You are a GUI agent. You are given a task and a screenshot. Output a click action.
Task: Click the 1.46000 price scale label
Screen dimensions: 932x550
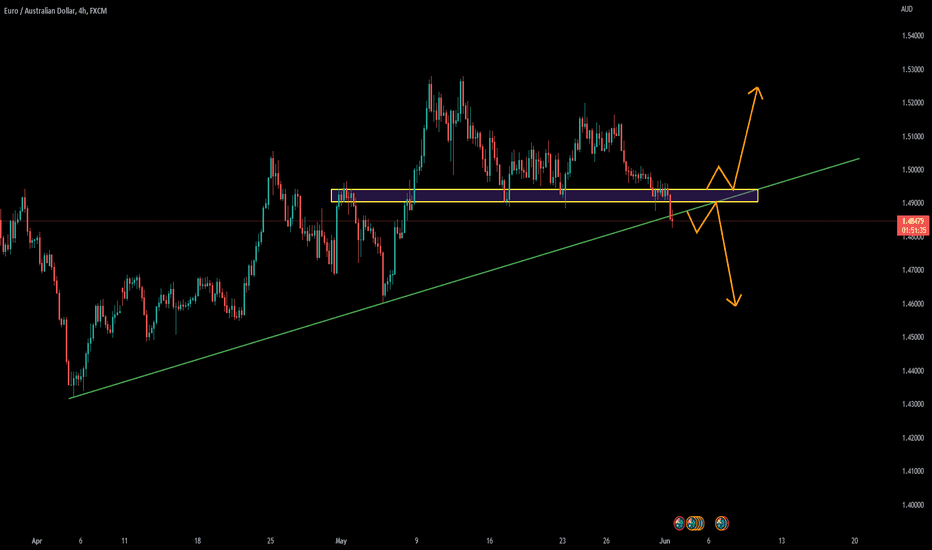(x=912, y=304)
